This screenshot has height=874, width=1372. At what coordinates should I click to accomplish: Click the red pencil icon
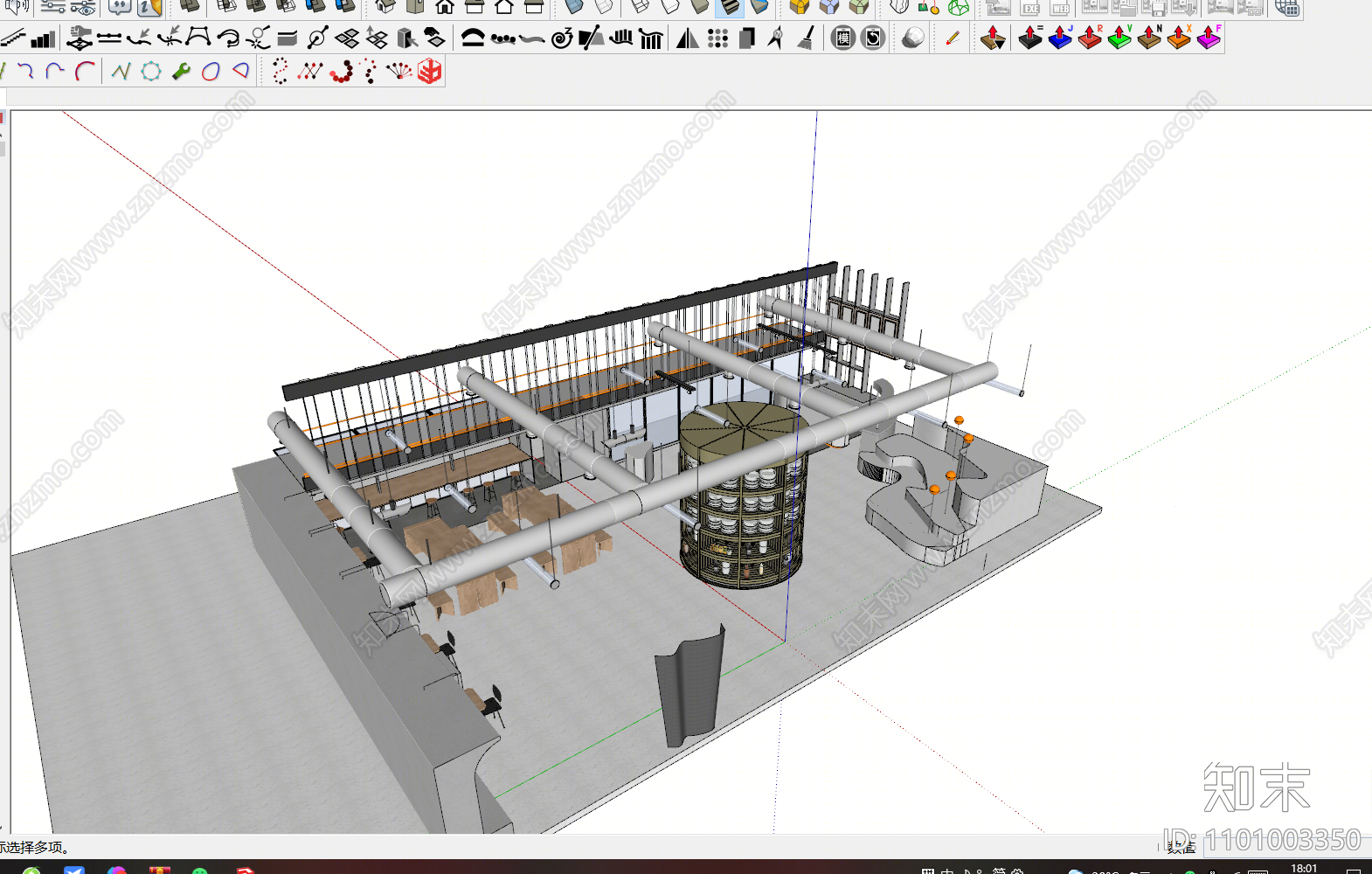click(x=953, y=38)
